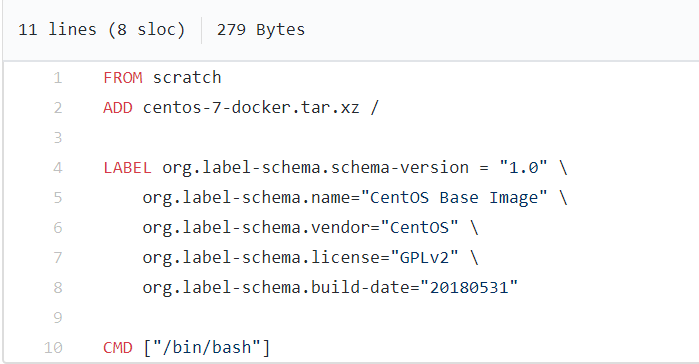Click the centos-7-docker.tar.xz filename
This screenshot has width=699, height=364.
point(251,108)
